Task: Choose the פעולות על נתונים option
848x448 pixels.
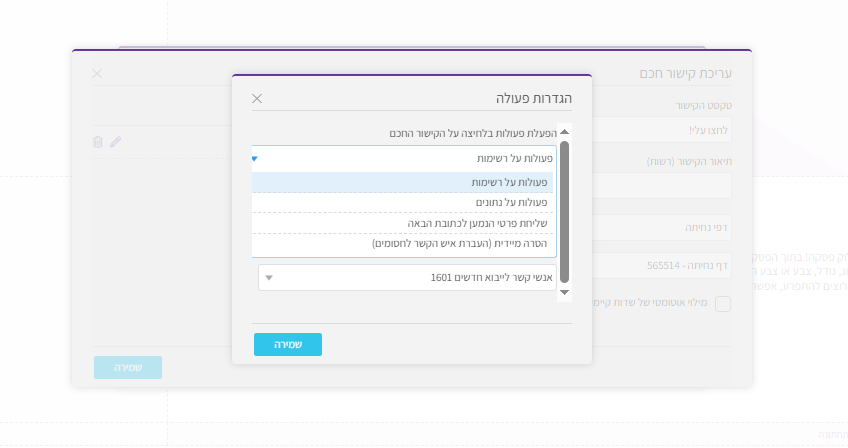Action: (402, 202)
